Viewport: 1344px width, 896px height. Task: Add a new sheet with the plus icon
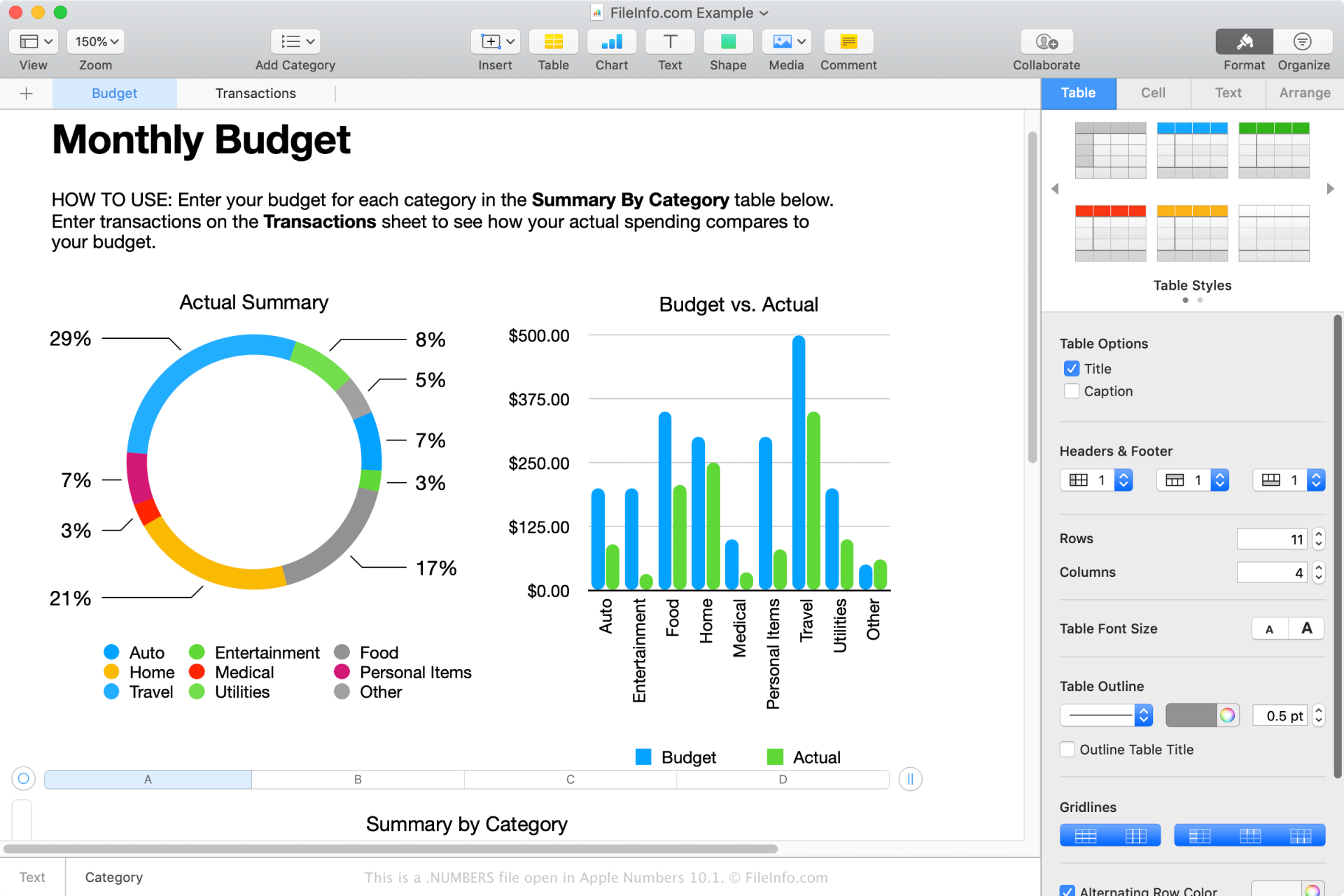(x=27, y=94)
